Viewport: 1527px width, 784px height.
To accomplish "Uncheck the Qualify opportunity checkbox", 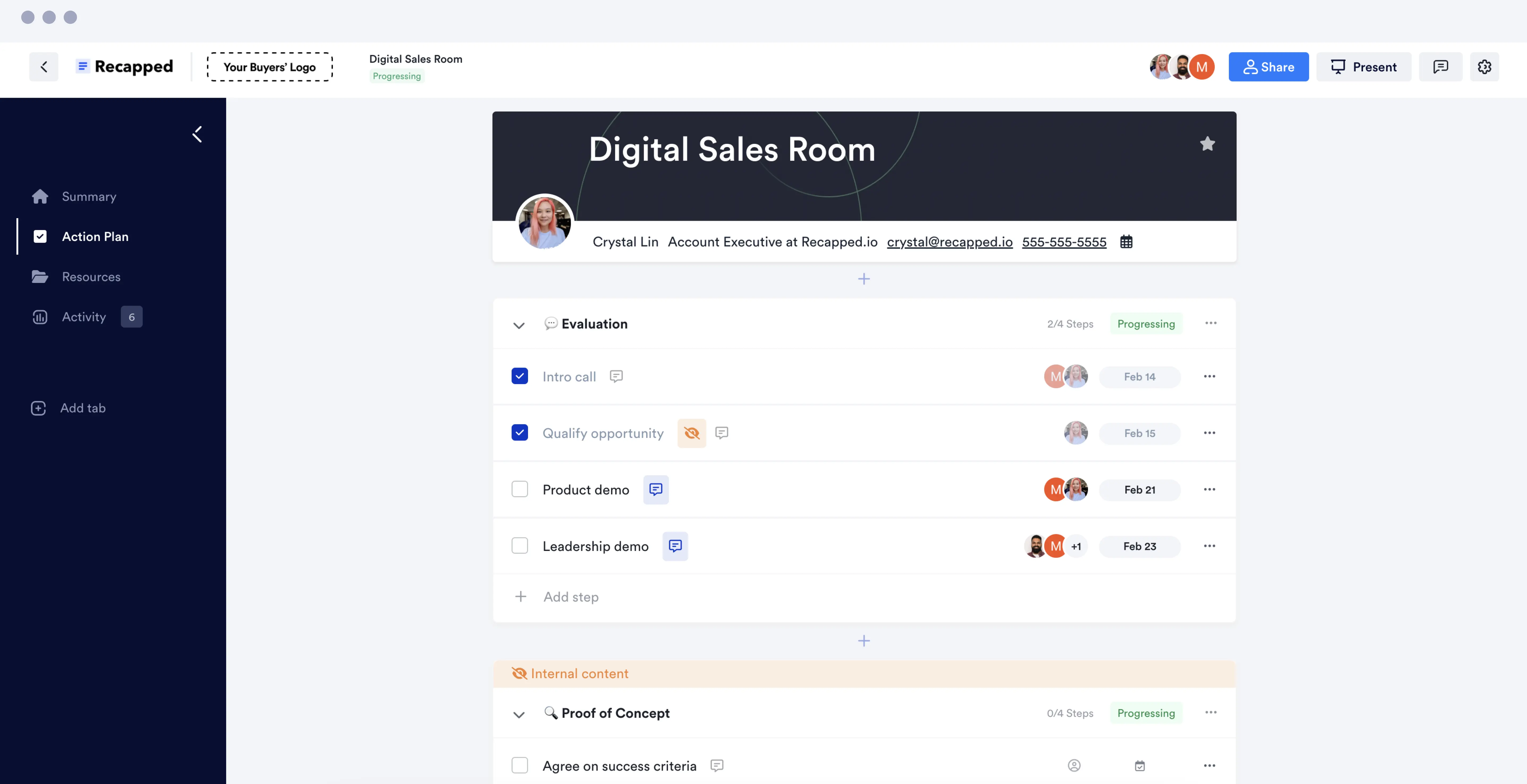I will coord(520,433).
